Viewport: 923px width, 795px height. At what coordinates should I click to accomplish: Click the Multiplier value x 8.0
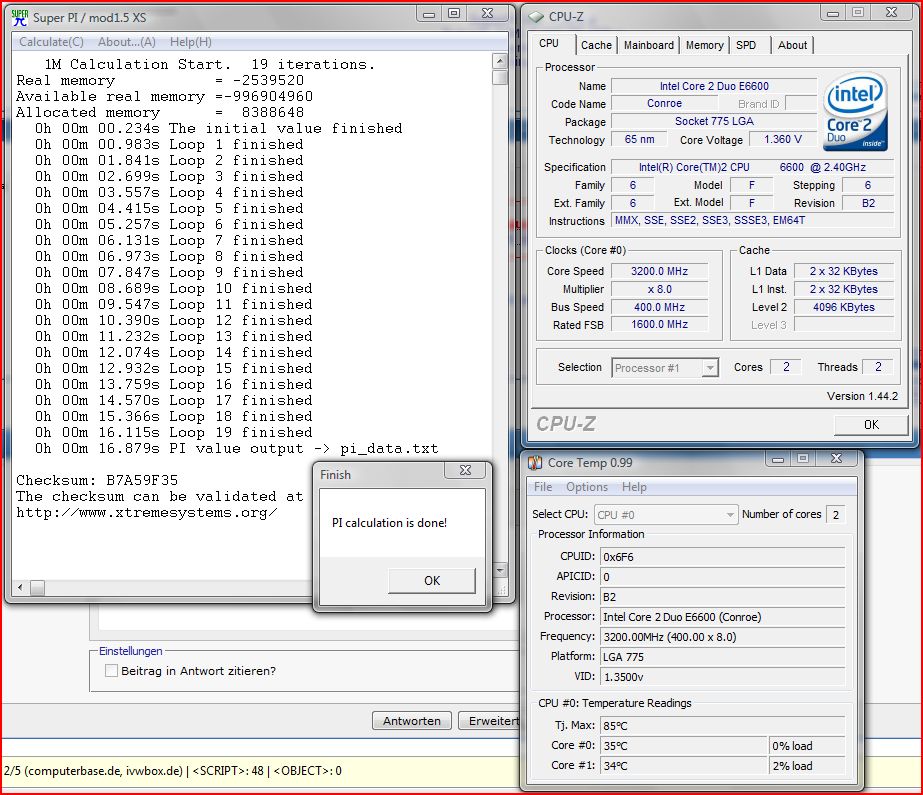point(659,289)
